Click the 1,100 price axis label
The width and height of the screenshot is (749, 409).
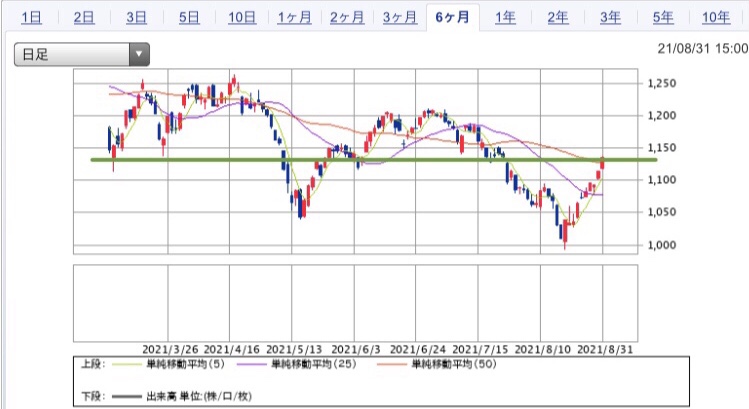click(662, 180)
